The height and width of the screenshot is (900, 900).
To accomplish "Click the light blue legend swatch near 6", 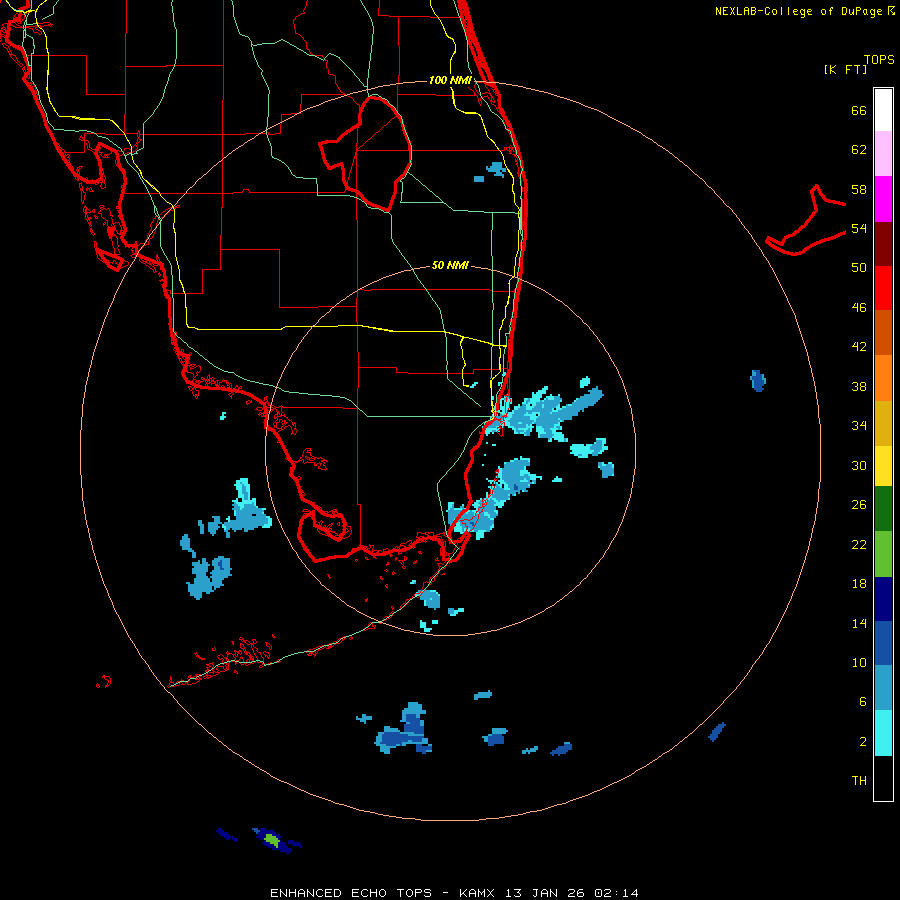I will coord(883,688).
